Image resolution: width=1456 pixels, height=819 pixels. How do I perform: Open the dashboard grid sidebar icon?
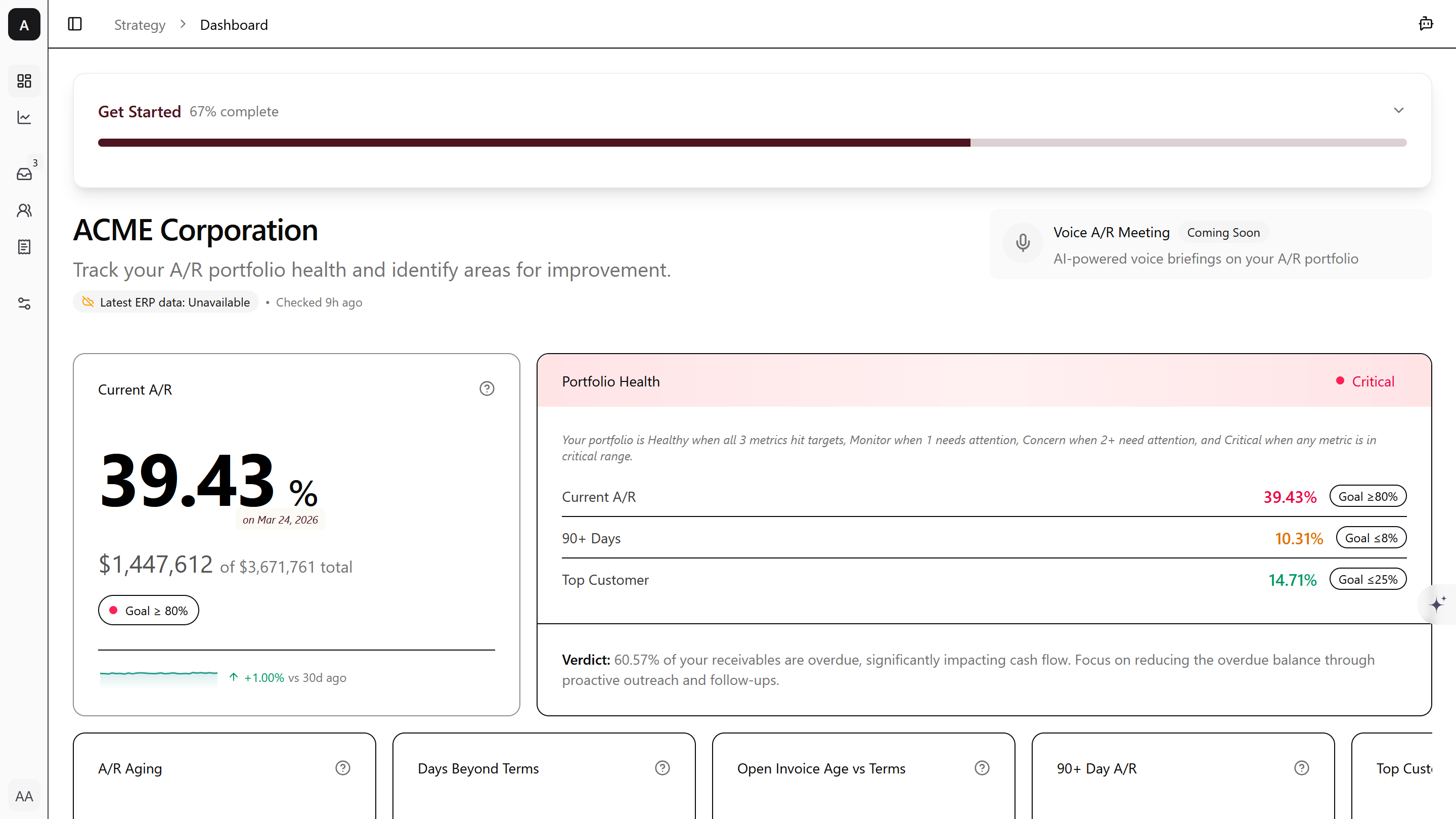tap(24, 81)
